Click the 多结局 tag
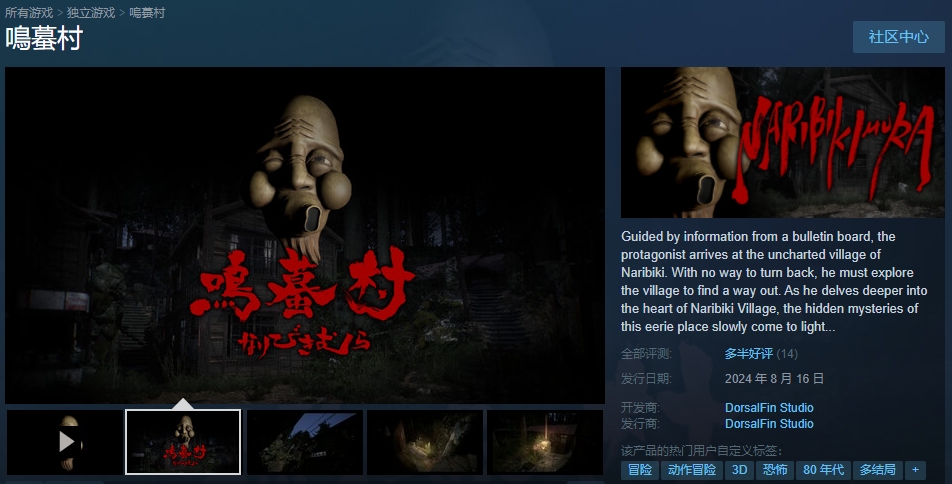Viewport: 952px width, 484px height. point(877,470)
